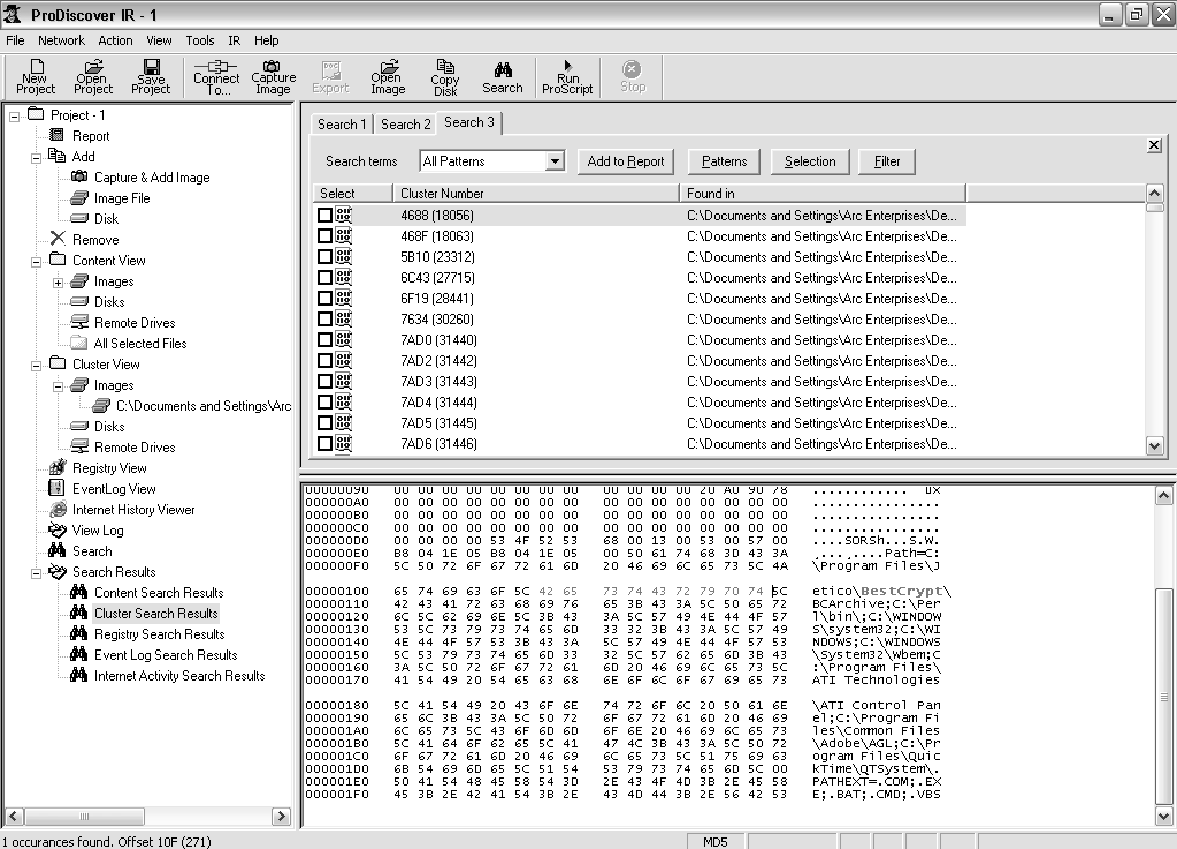Click the Connect To toolbar icon

[216, 77]
